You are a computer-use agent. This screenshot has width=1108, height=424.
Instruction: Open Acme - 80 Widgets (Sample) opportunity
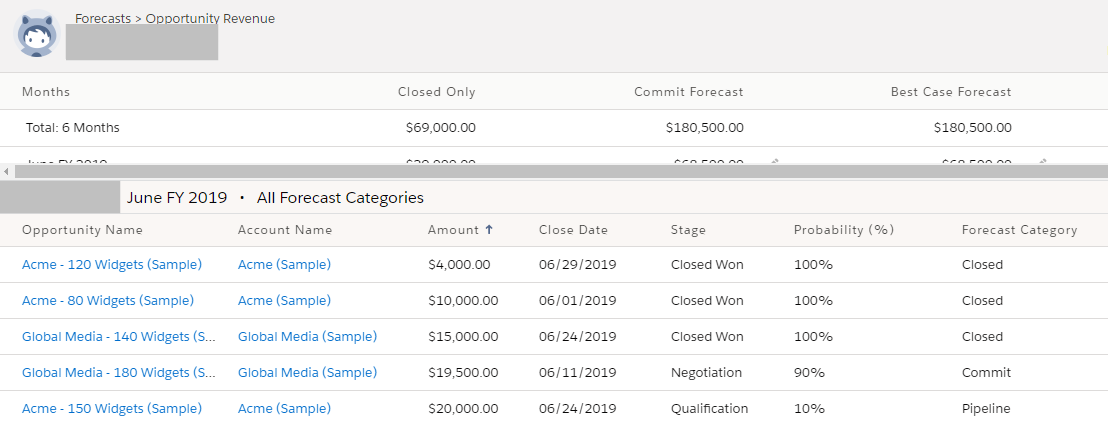point(107,300)
